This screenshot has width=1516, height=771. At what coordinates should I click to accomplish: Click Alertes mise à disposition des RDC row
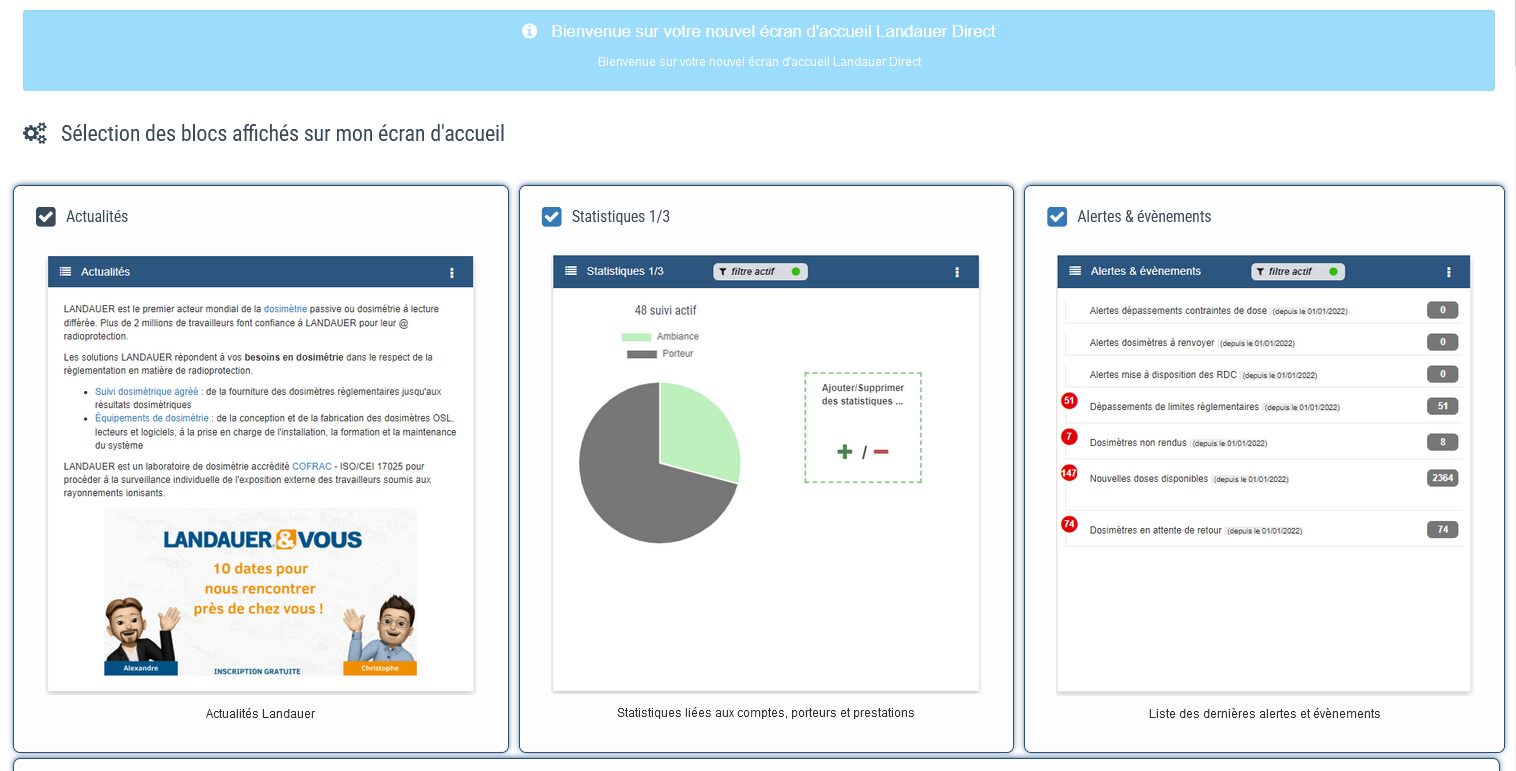[1263, 375]
